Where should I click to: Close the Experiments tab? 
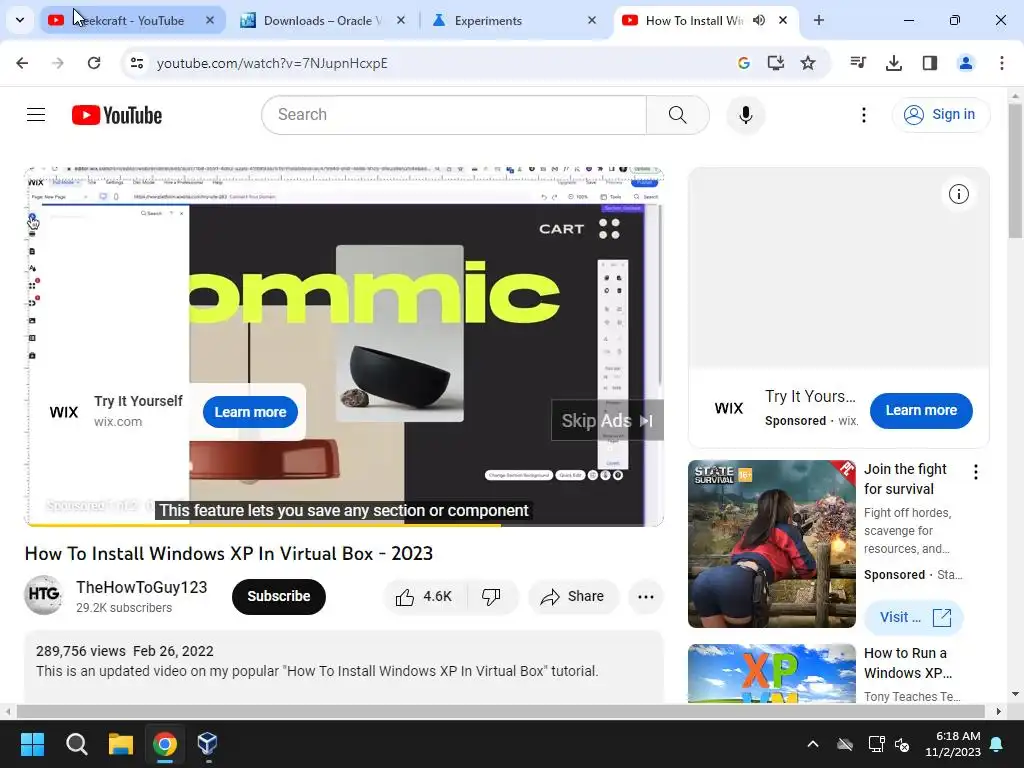tap(592, 20)
